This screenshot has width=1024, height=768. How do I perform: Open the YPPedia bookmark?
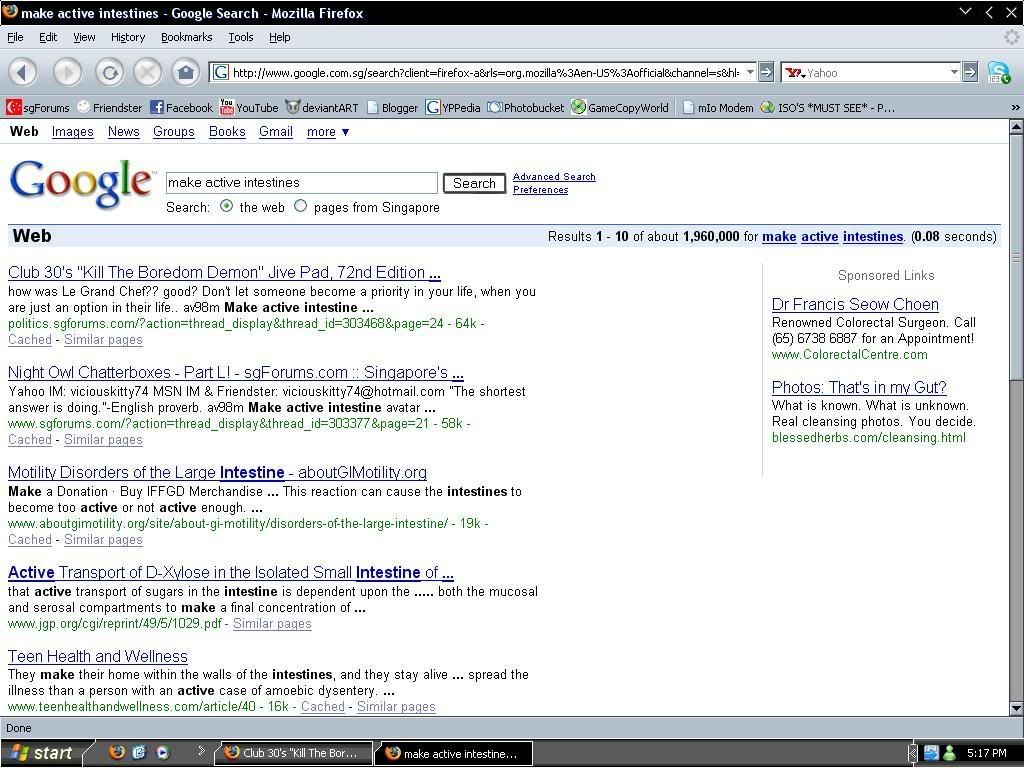click(453, 108)
